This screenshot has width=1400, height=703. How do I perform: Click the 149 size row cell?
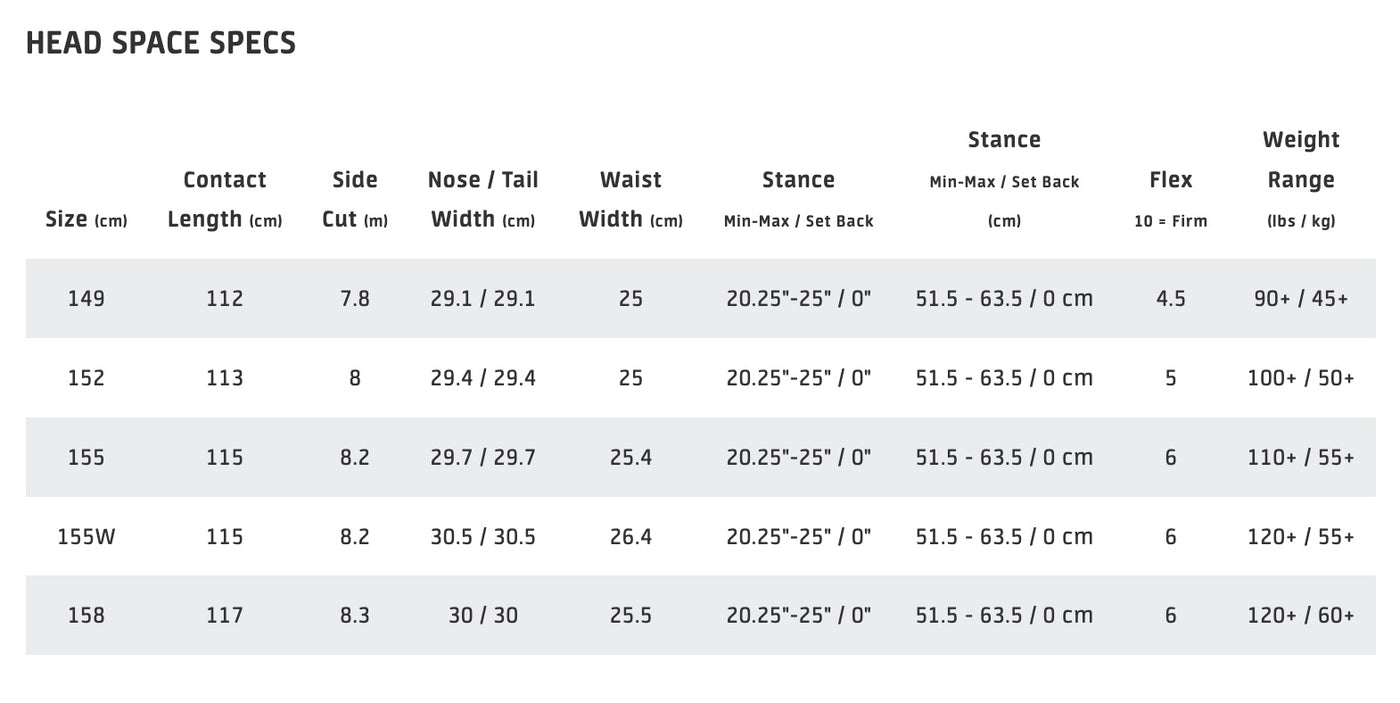point(86,298)
